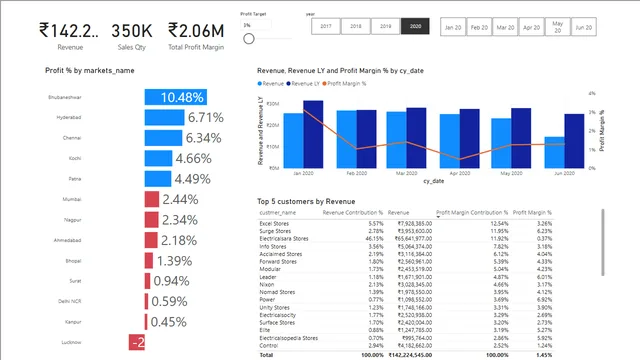
Task: Click the Profit % by markets_name title
Action: click(x=89, y=71)
